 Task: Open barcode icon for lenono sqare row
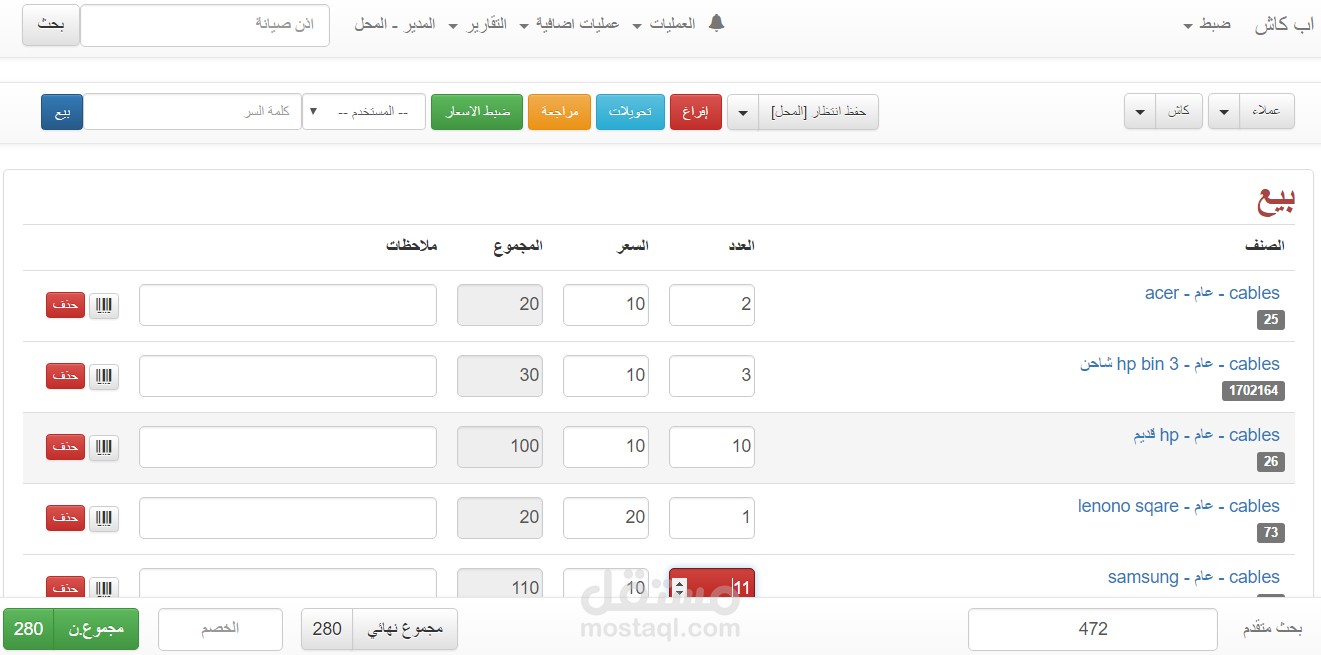coord(104,518)
